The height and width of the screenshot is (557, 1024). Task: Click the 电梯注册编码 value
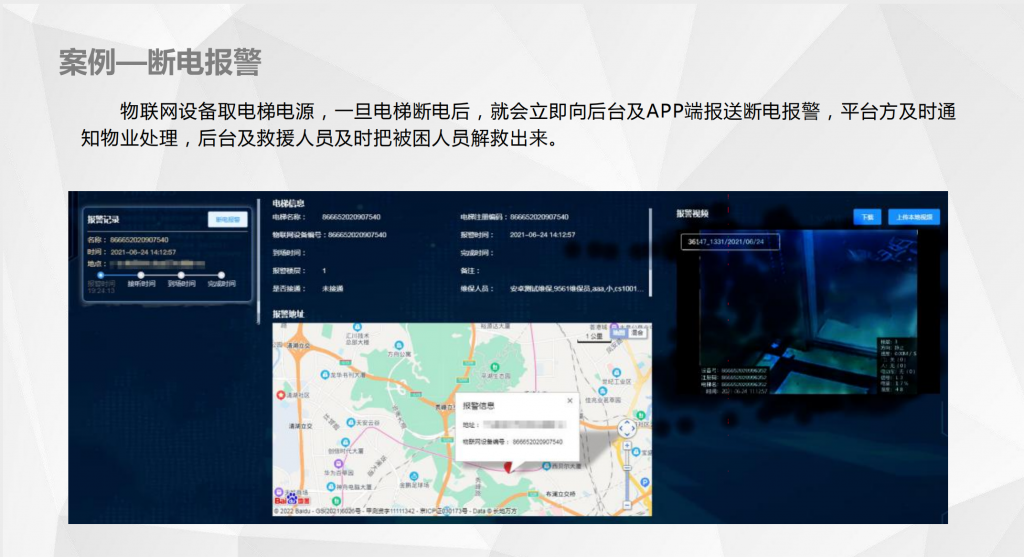539,217
